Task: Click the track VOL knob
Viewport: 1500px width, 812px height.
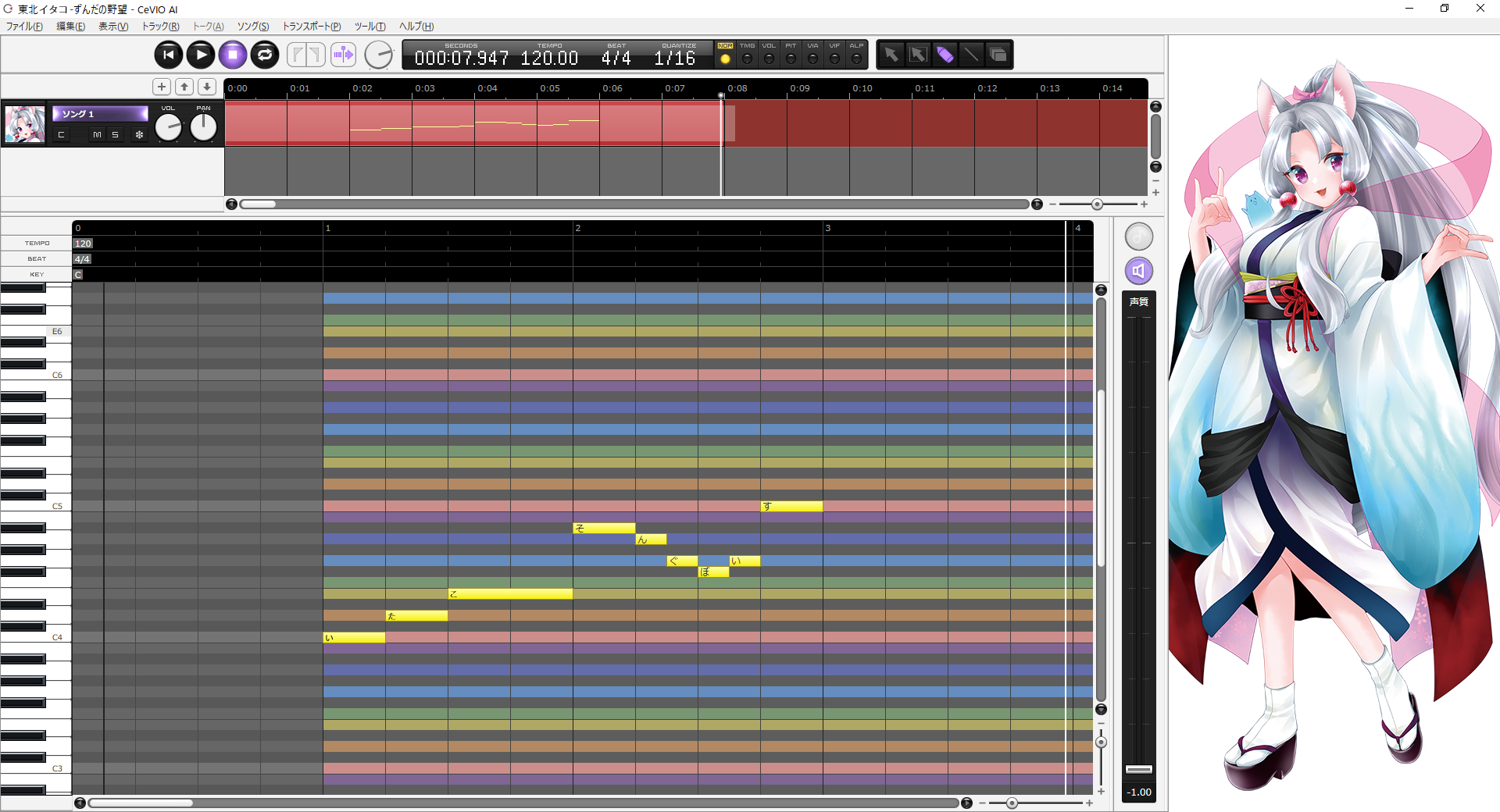Action: click(x=168, y=127)
